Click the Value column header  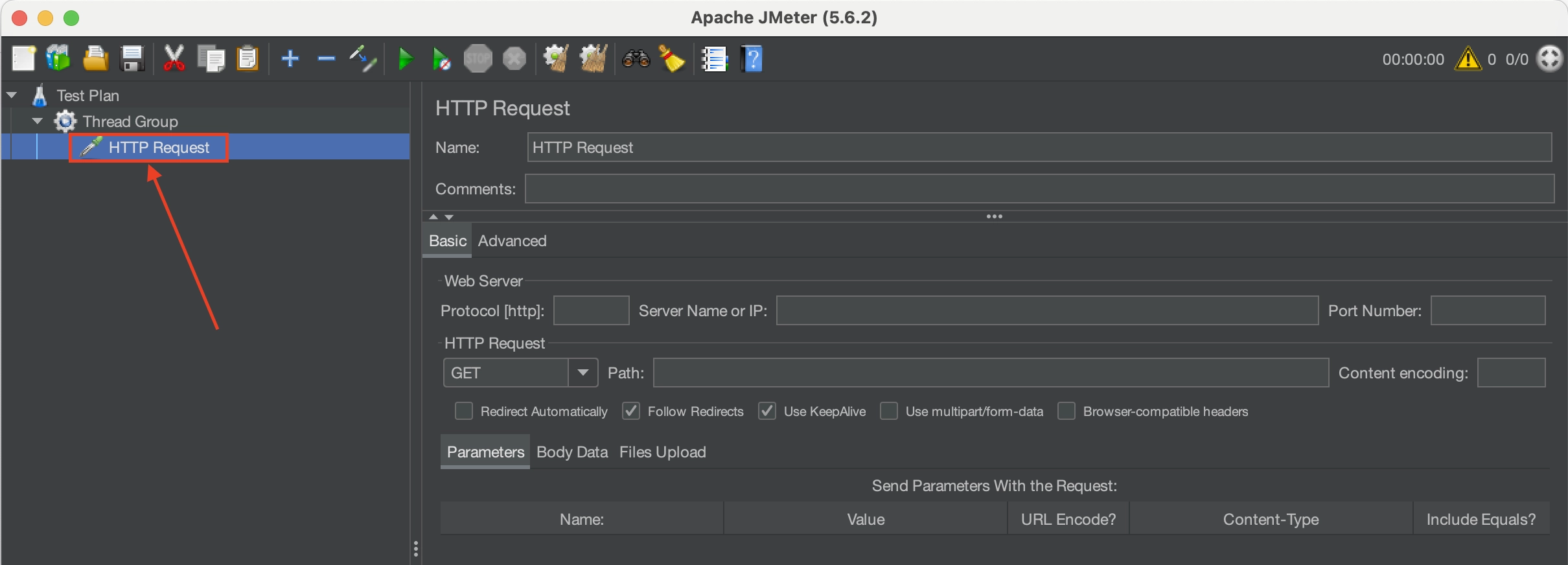[x=866, y=519]
